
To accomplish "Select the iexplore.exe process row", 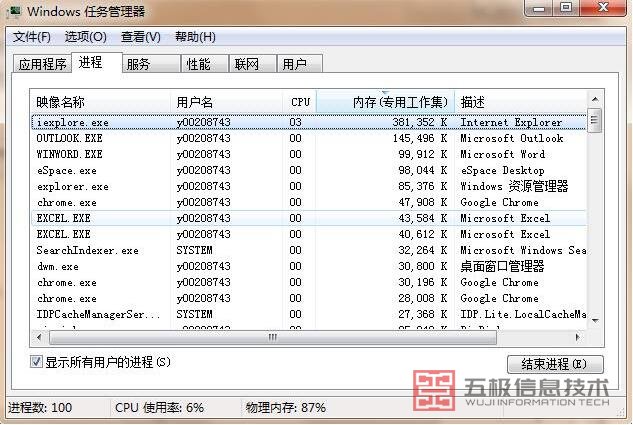I will 309,122.
